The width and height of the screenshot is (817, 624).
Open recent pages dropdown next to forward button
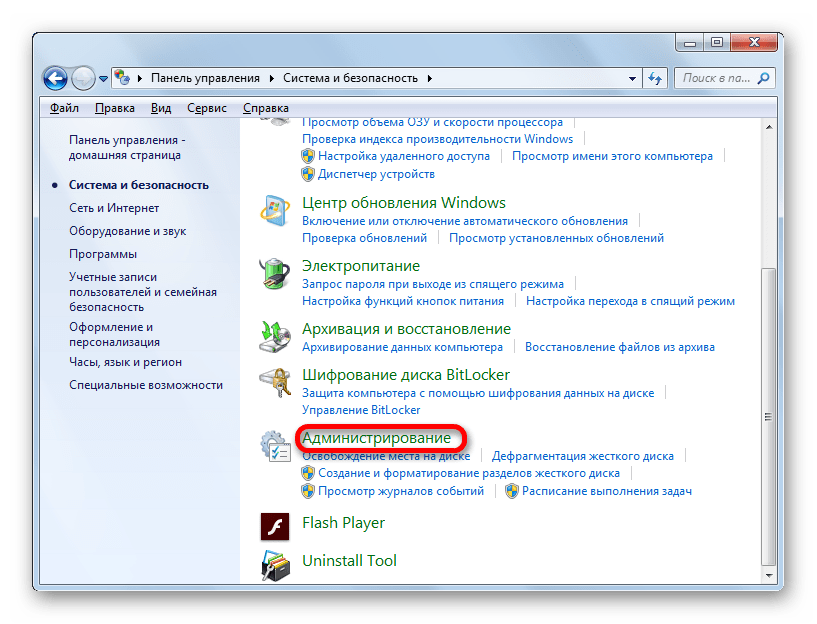(x=103, y=79)
